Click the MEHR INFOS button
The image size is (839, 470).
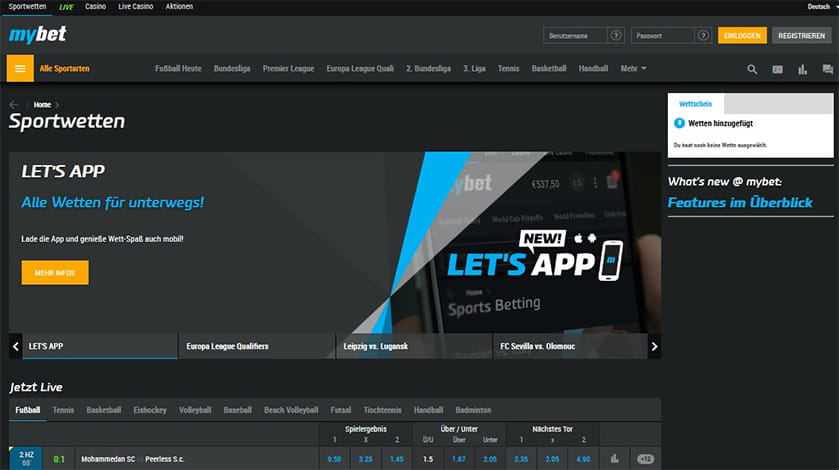[55, 272]
